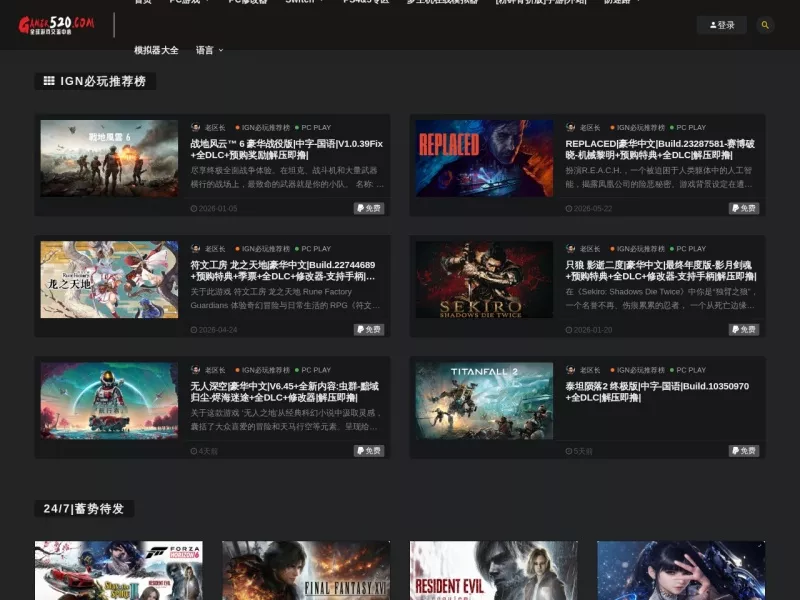Open the 无人深空 astronaut cover thumbnail
This screenshot has height=600, width=800.
(109, 401)
